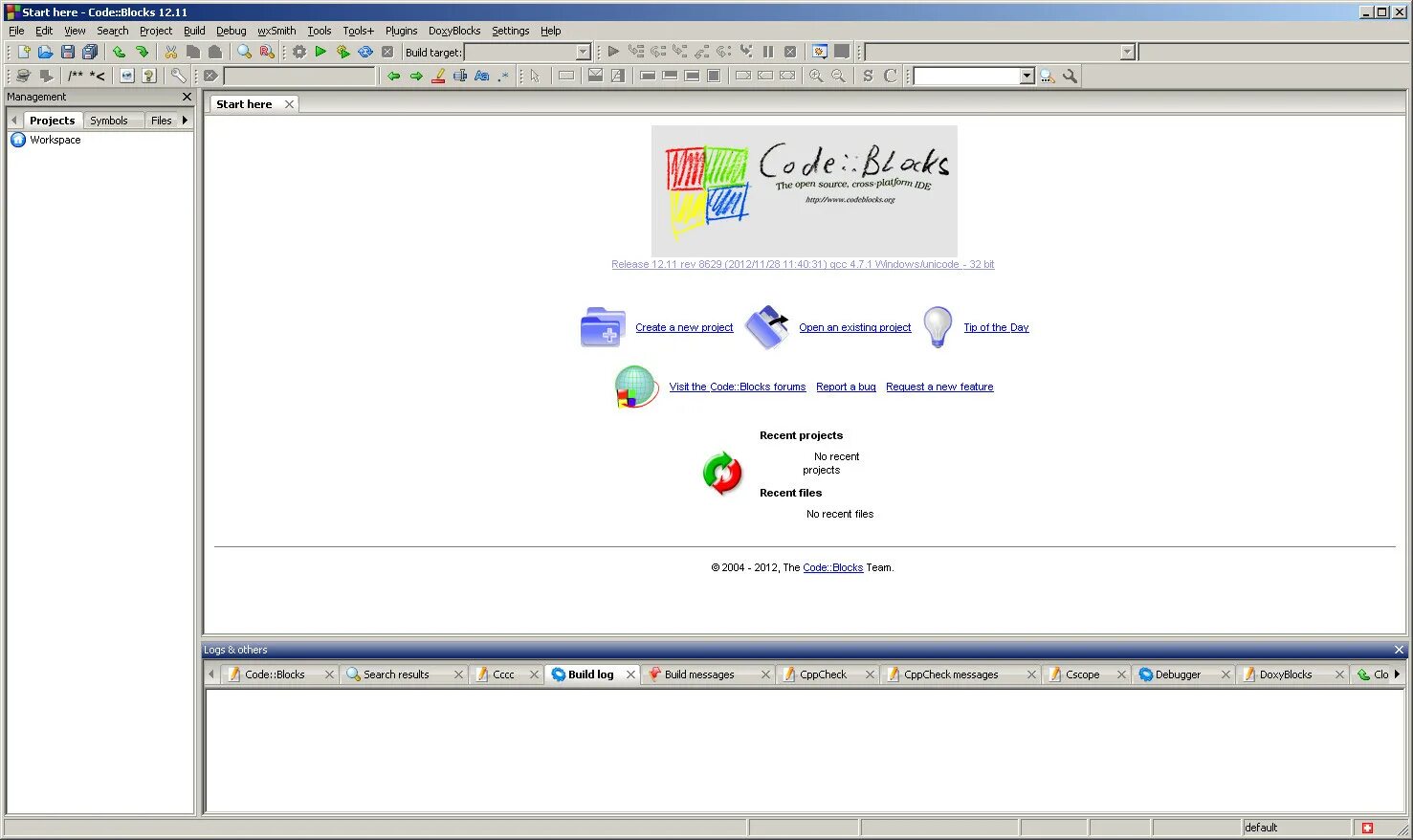The image size is (1413, 840).
Task: Toggle the regular expression .* search button
Action: 503,76
